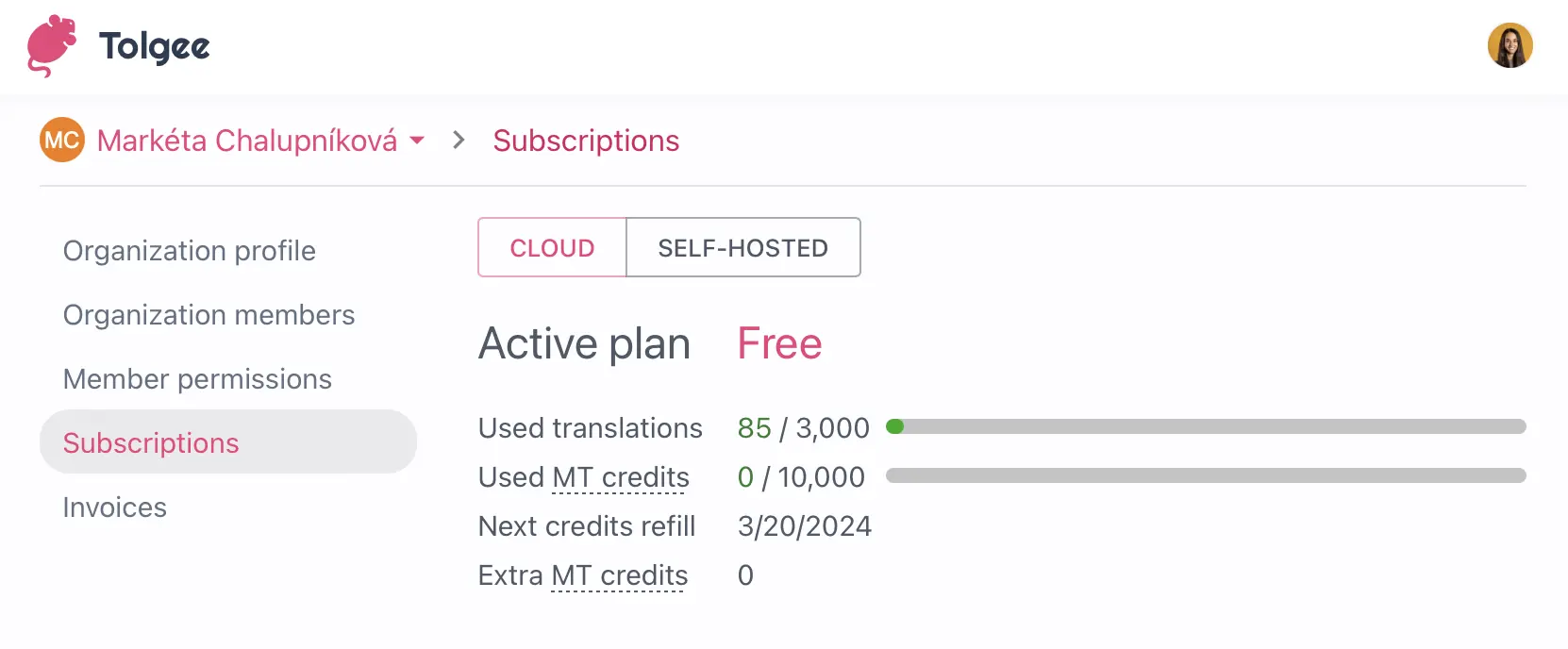The image size is (1568, 649).
Task: Open the Organization profile page
Action: click(189, 250)
